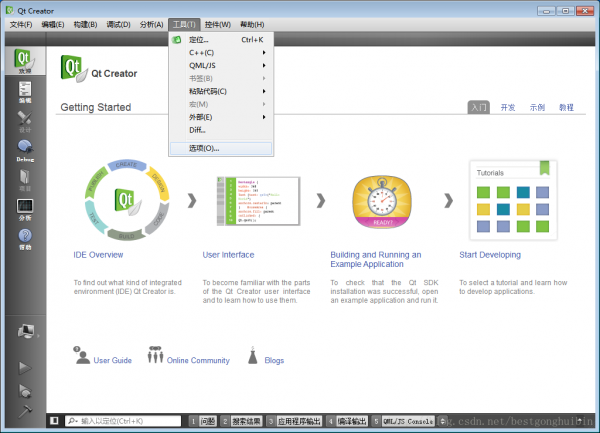This screenshot has width=600, height=433.
Task: Show the 问题 output pane
Action: coord(203,421)
